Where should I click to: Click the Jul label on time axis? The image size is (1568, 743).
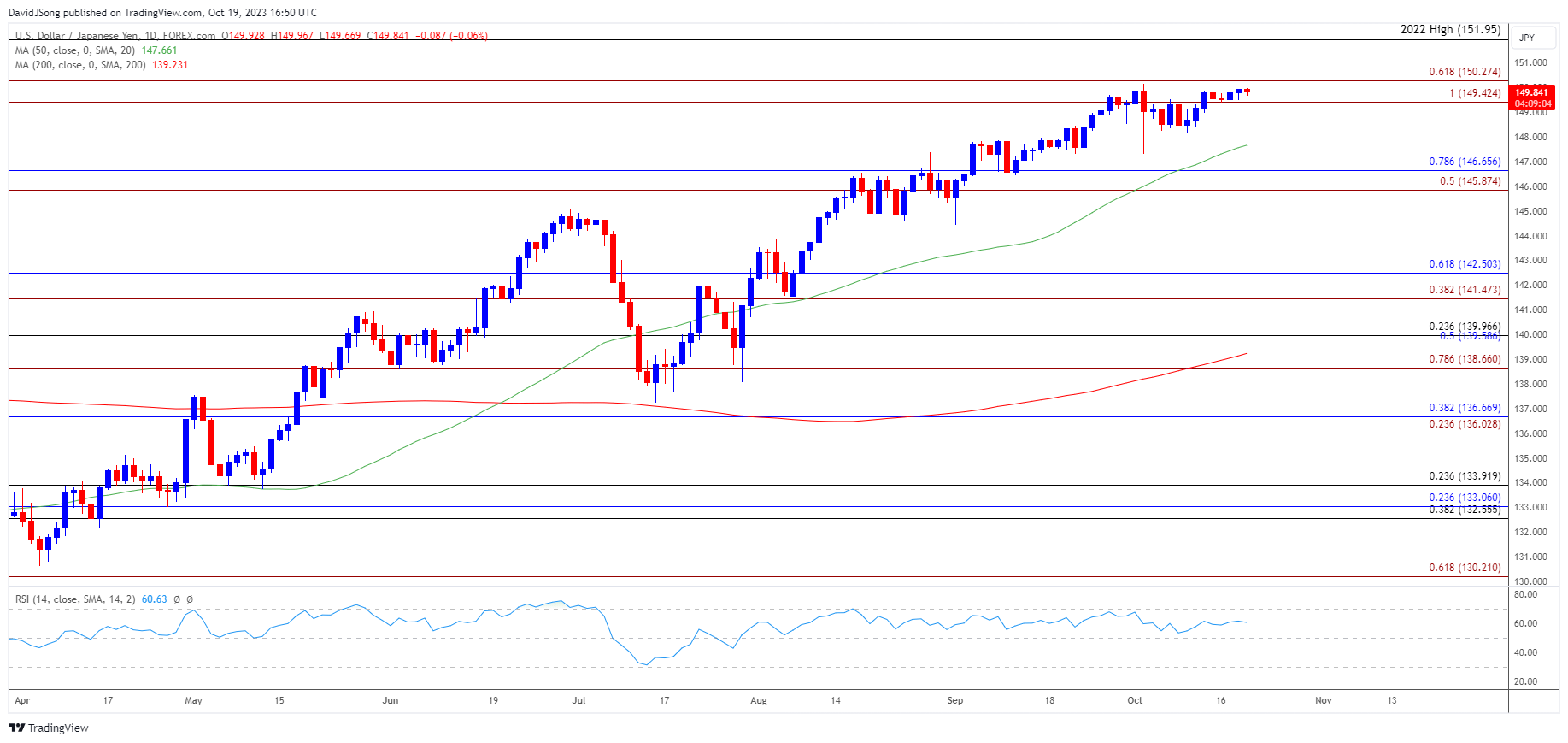579,700
